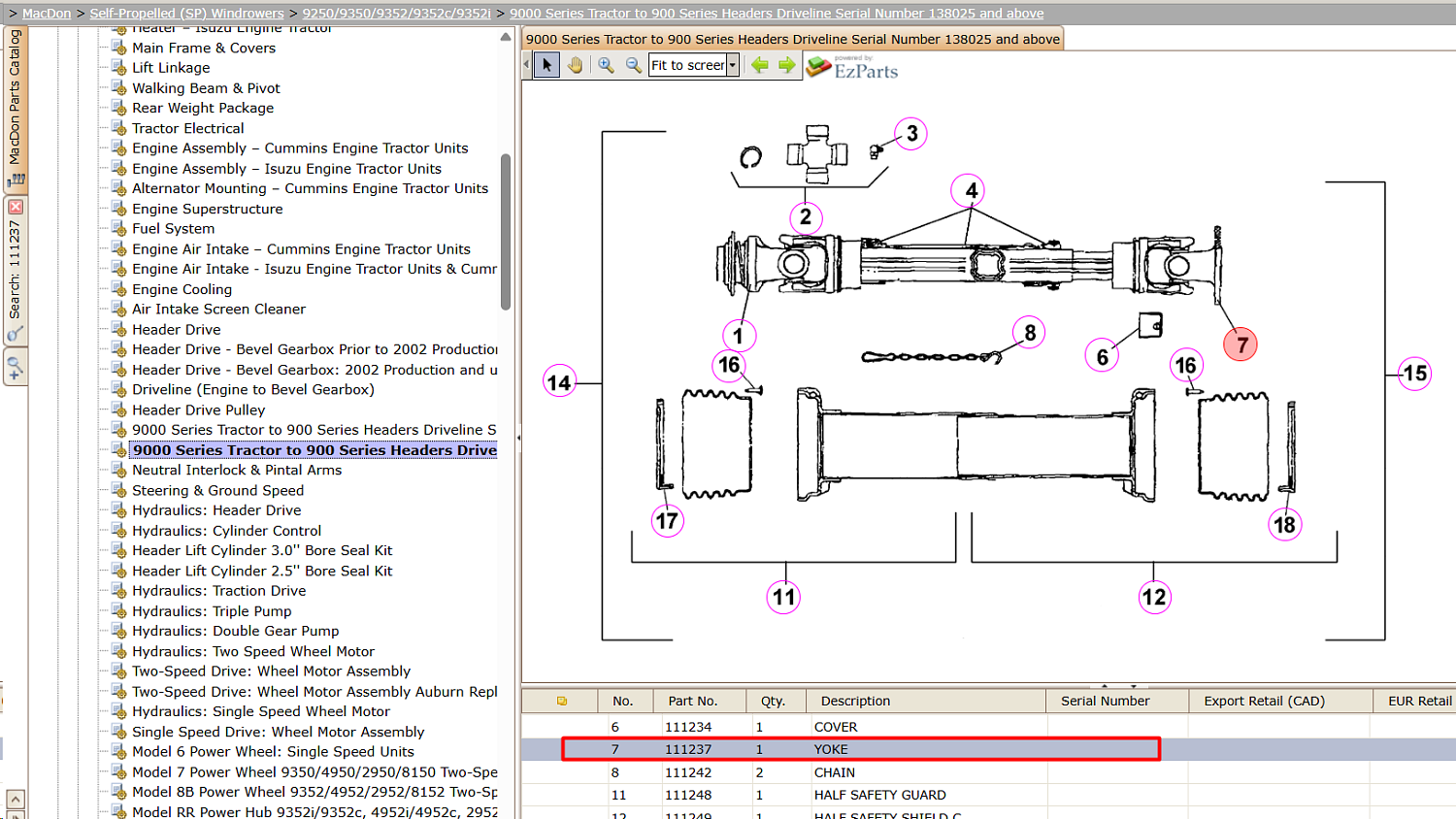Click callout 14 in the diagram
This screenshot has width=1456, height=819.
(x=559, y=382)
